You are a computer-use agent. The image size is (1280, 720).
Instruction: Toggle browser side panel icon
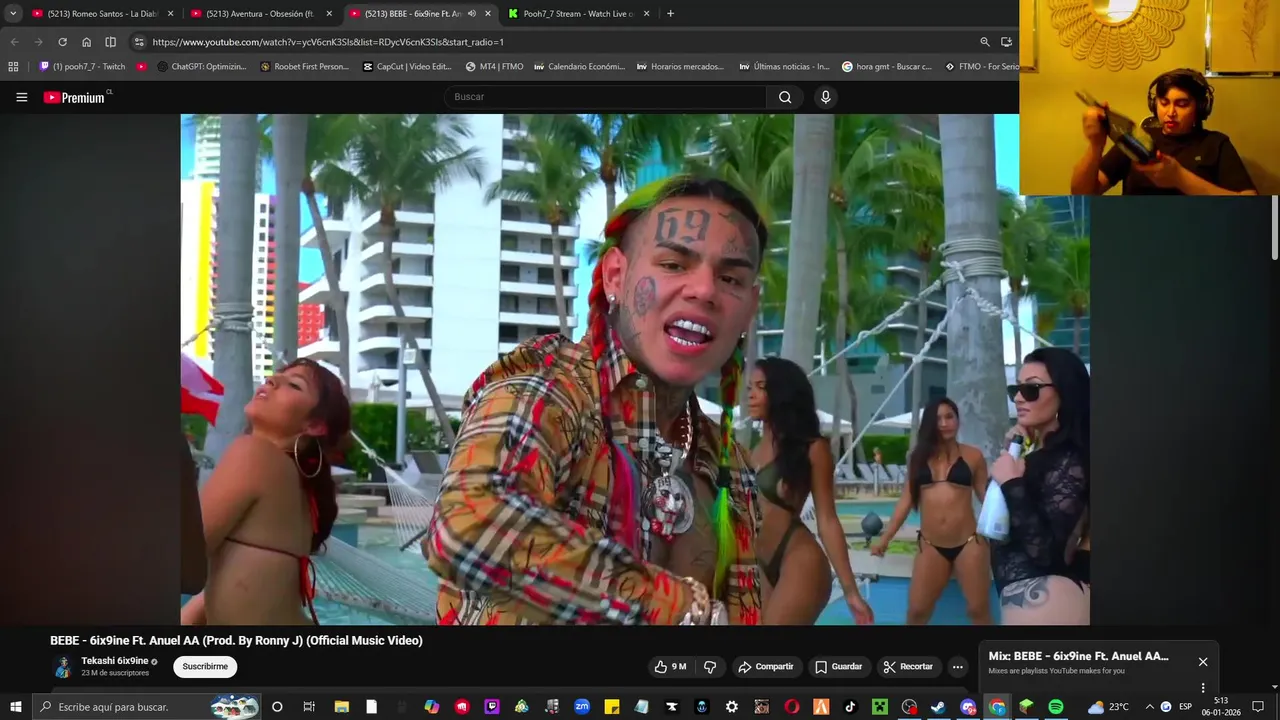pos(110,42)
